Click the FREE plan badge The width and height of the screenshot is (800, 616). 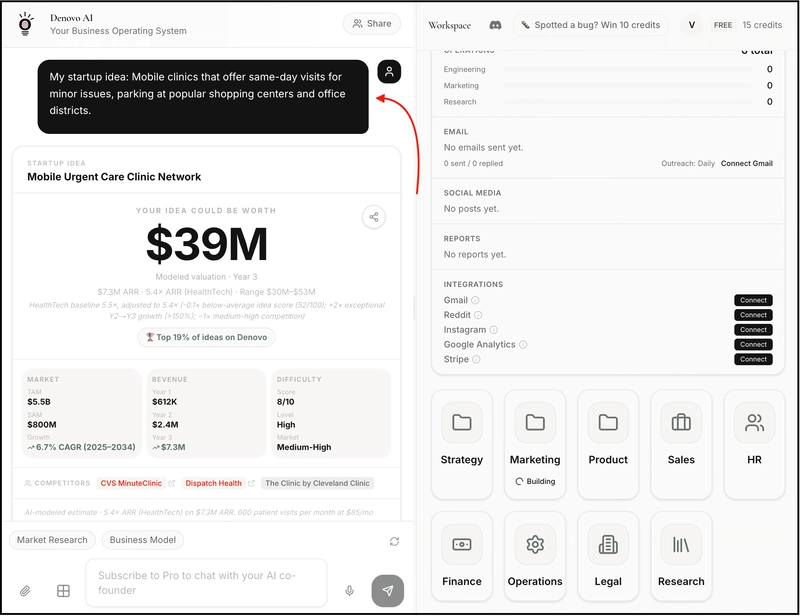click(x=722, y=25)
